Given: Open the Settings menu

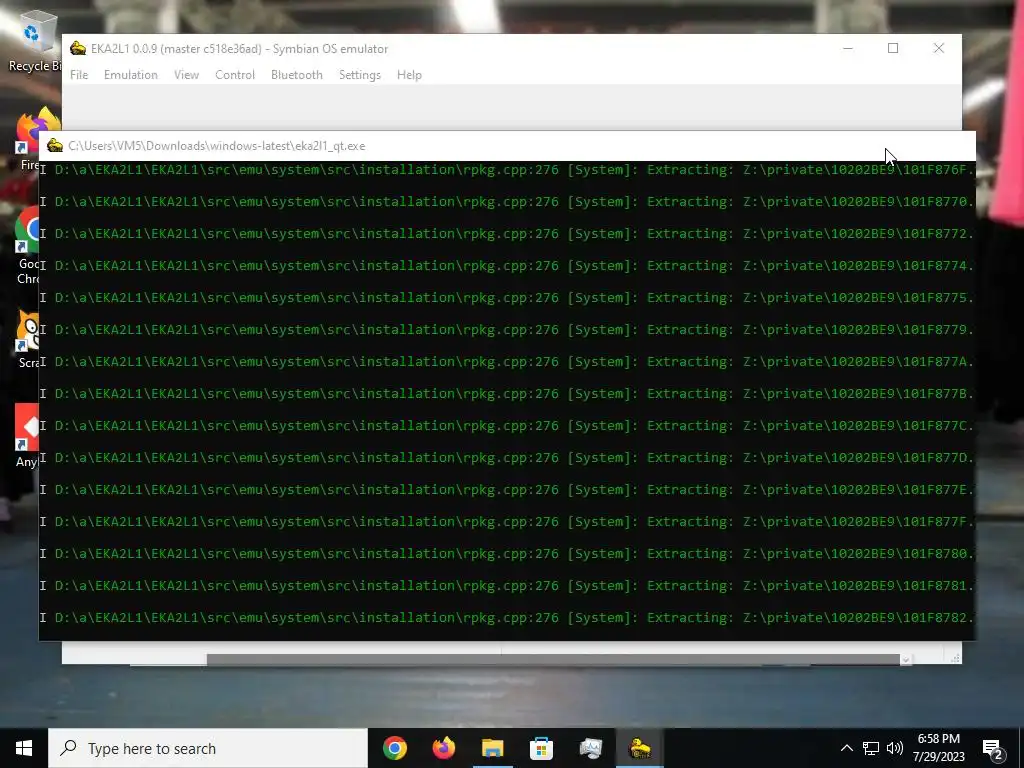Looking at the screenshot, I should tap(360, 75).
